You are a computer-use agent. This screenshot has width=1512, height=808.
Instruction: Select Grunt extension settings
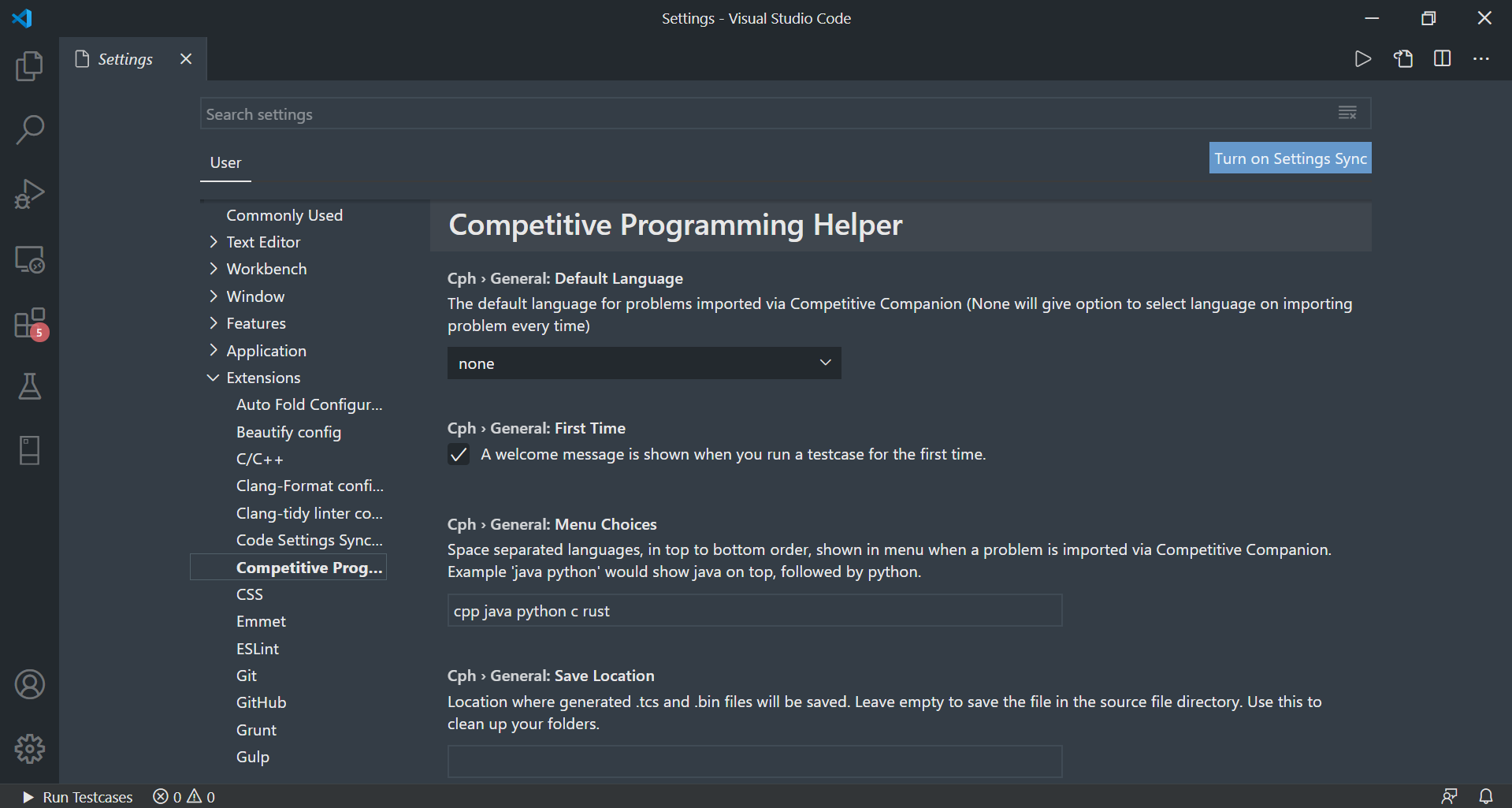click(256, 730)
